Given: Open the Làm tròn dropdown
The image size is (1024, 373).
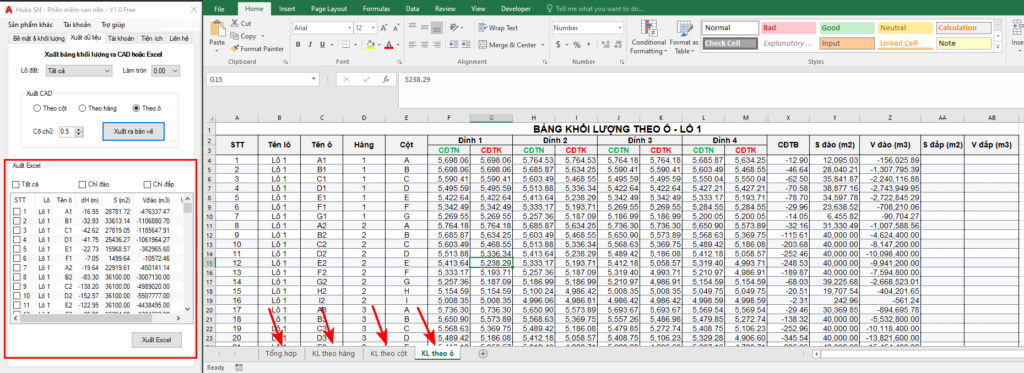Looking at the screenshot, I should [165, 71].
